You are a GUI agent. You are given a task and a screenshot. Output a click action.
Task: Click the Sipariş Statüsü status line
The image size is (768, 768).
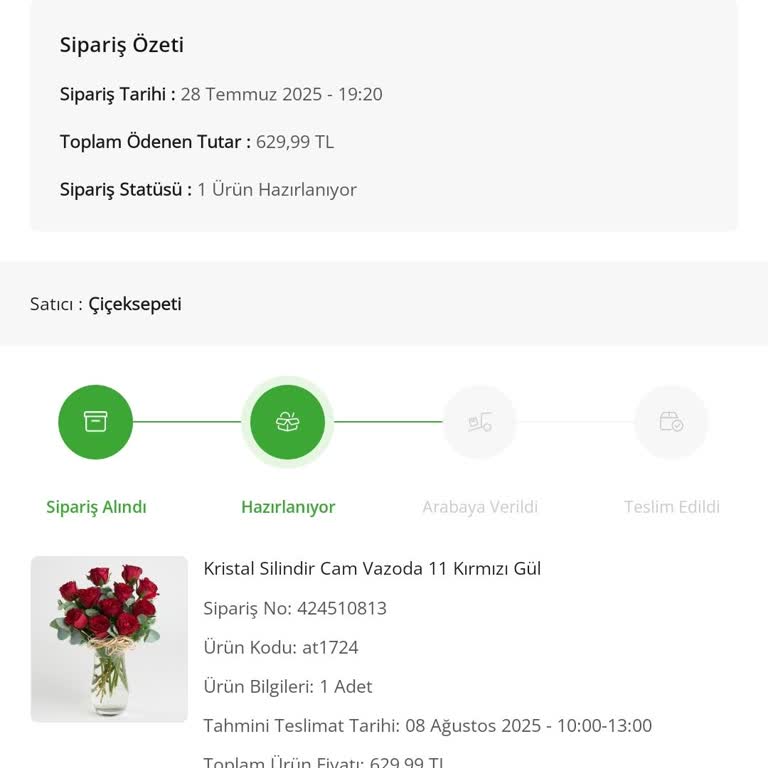click(x=208, y=190)
